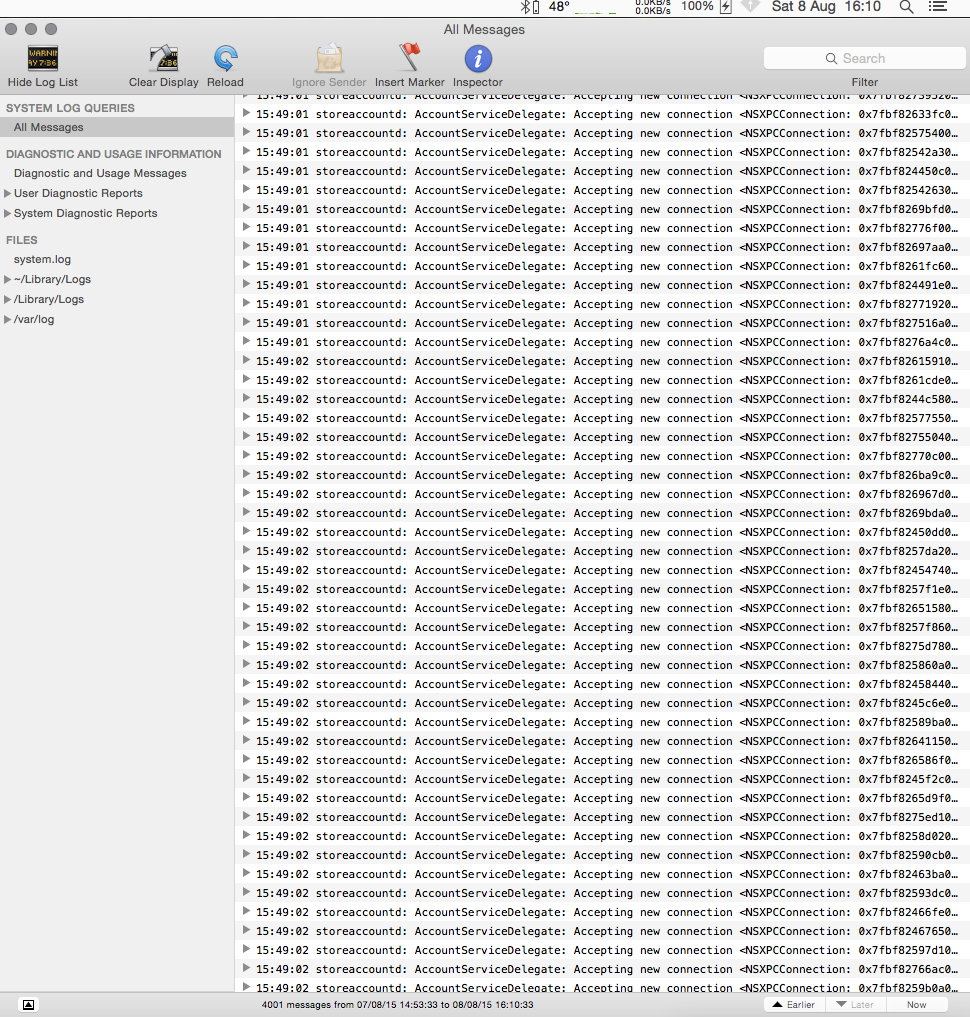Select log entry ending 0x7fbf8265d9f0

coord(602,798)
